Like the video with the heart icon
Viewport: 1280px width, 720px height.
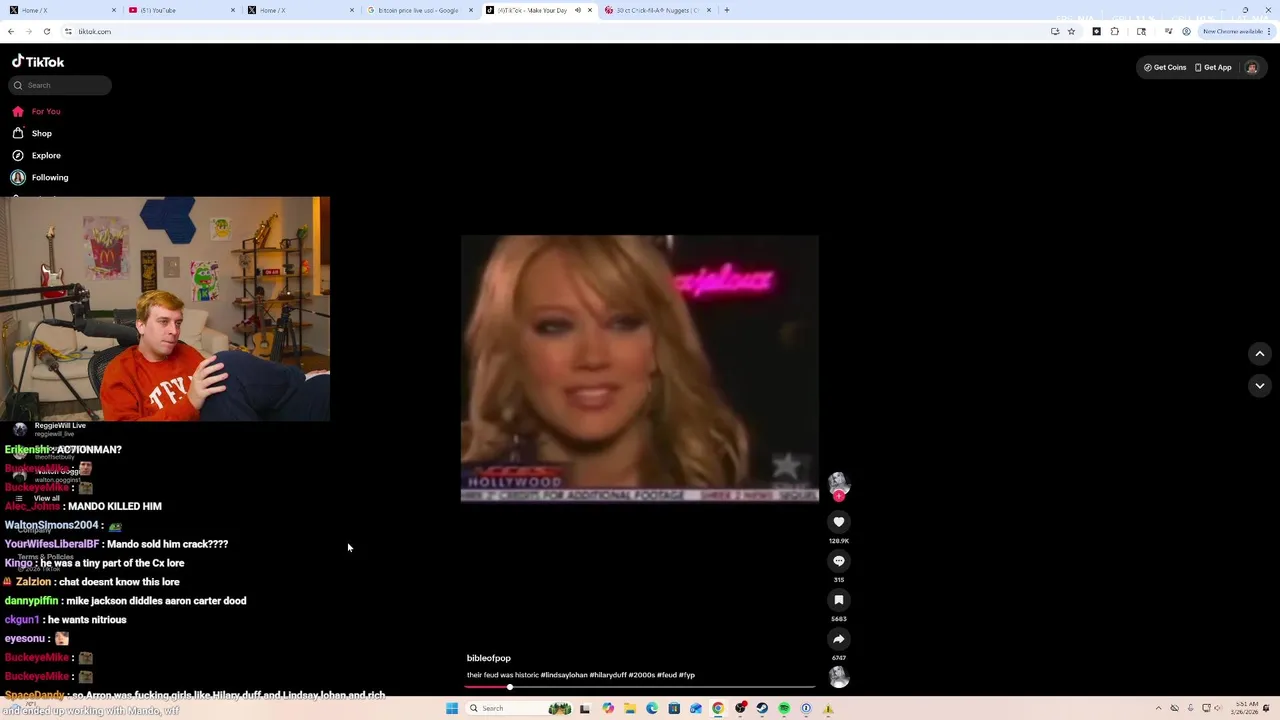(839, 521)
